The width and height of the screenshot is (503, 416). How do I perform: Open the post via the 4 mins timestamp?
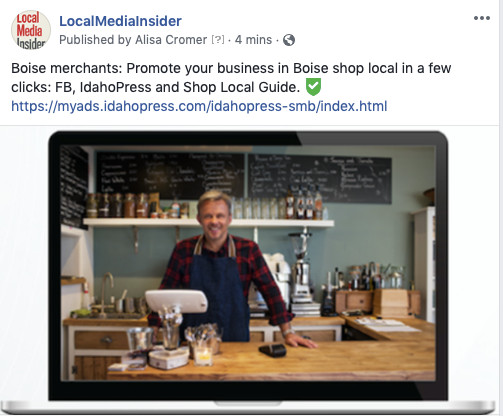(x=253, y=40)
